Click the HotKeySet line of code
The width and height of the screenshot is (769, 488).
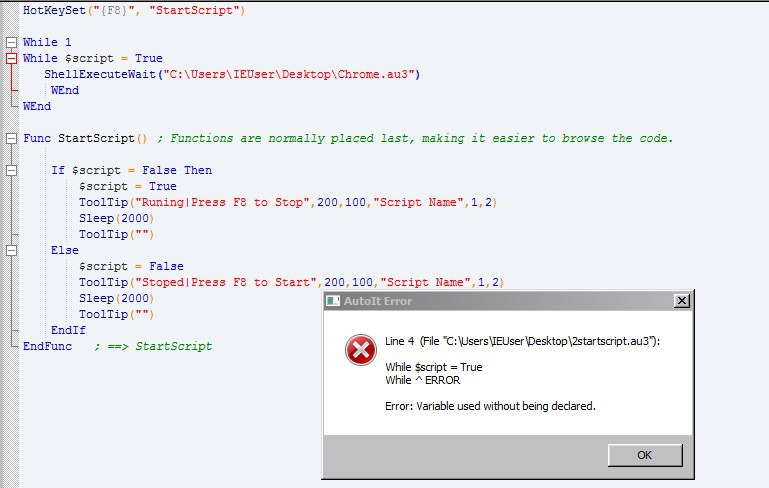(x=134, y=10)
